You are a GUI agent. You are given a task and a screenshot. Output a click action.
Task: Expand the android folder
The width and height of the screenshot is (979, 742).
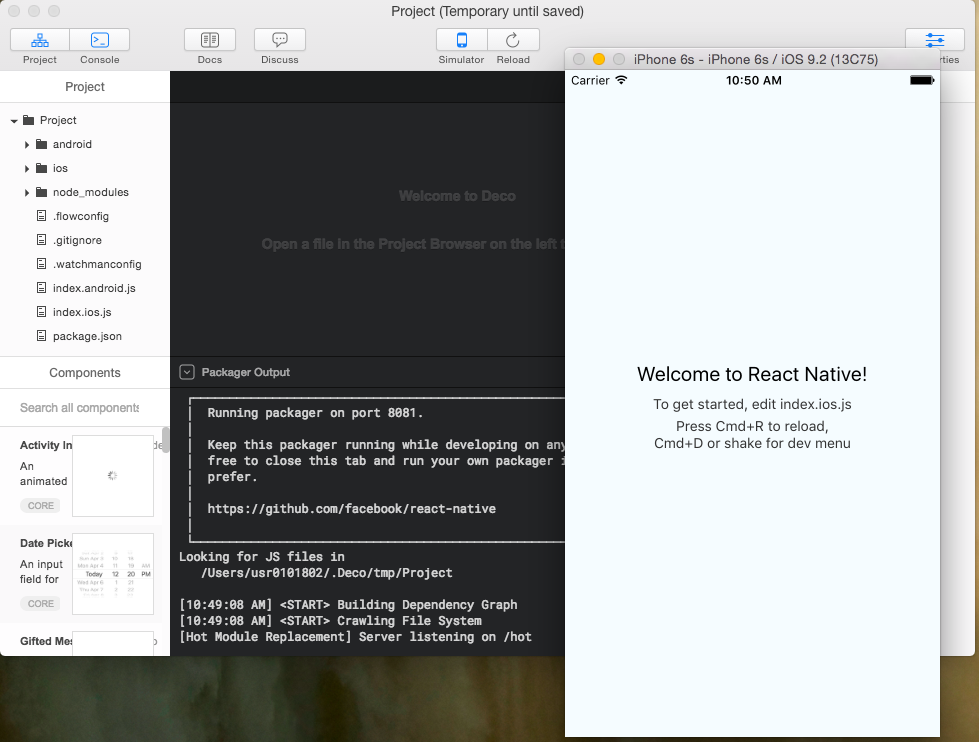[x=27, y=145]
